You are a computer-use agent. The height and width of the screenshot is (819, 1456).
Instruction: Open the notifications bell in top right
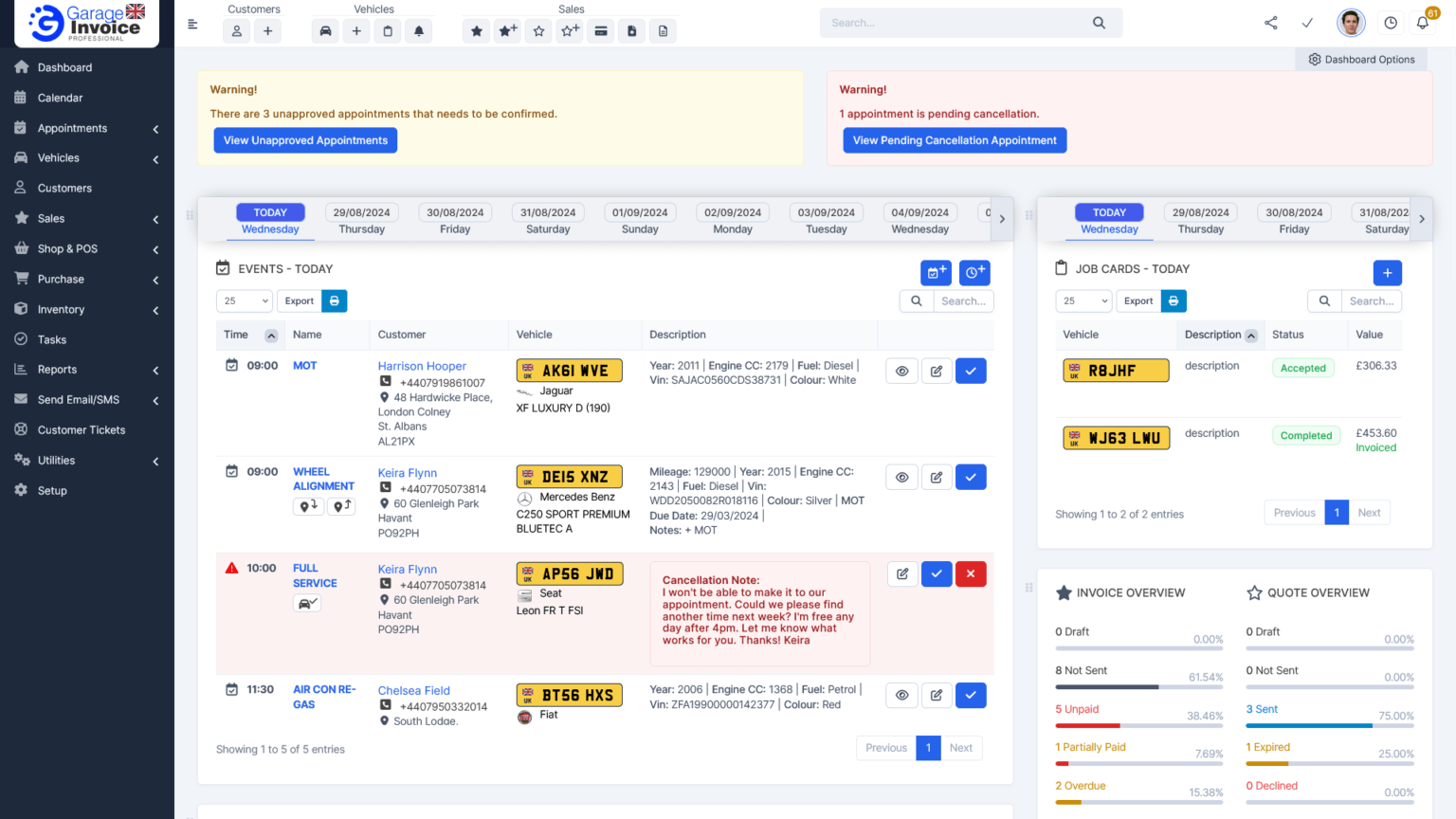tap(1422, 23)
